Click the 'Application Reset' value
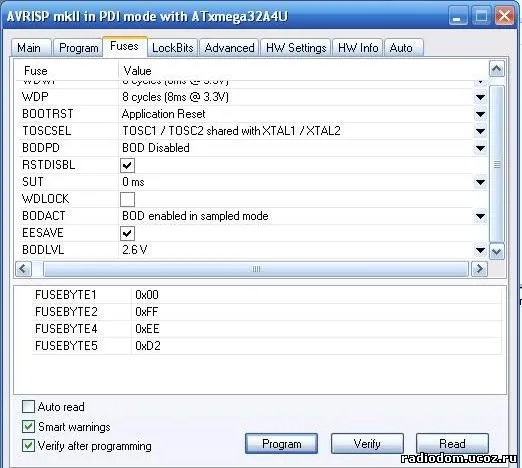522x468 pixels. (x=163, y=114)
